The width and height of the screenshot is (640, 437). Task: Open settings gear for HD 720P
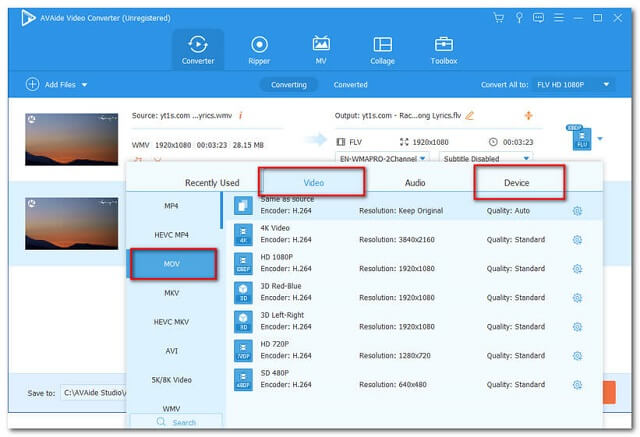577,356
